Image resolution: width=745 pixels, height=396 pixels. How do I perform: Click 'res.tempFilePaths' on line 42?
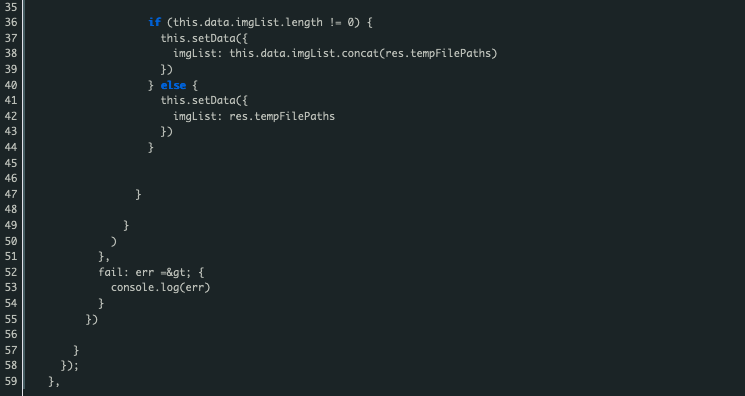coord(282,116)
